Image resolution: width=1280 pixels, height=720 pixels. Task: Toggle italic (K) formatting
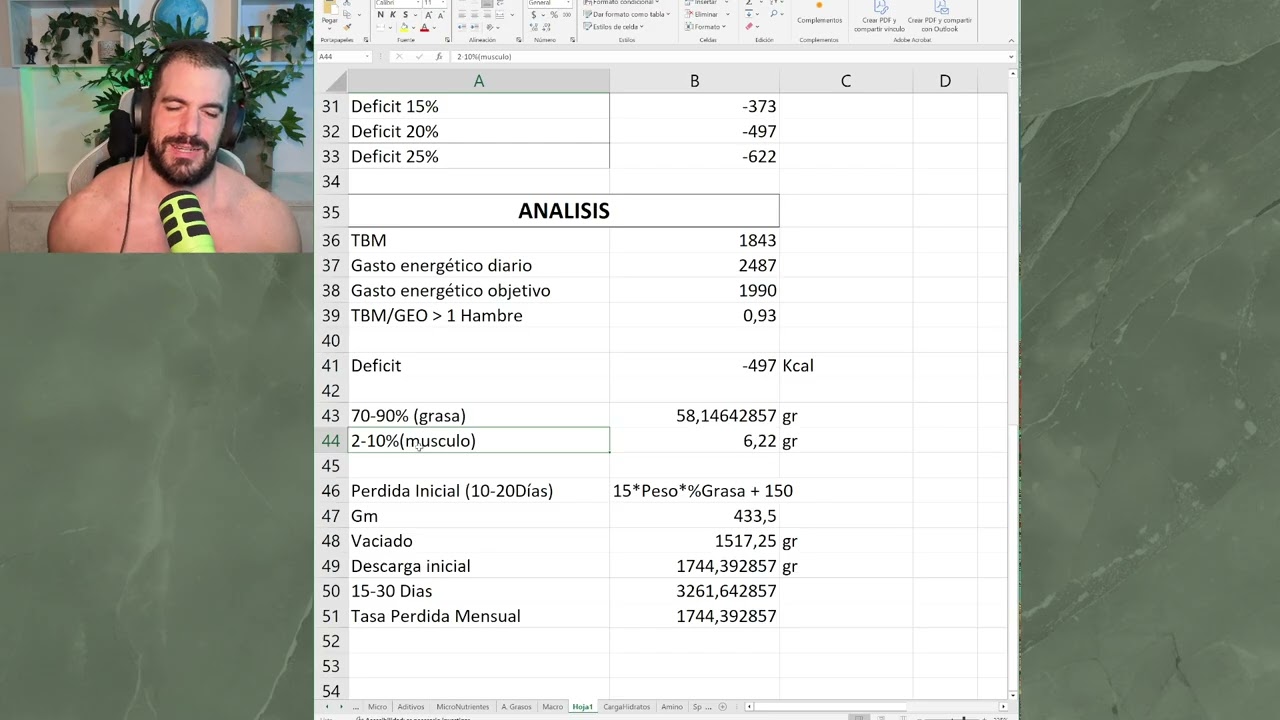(x=393, y=15)
